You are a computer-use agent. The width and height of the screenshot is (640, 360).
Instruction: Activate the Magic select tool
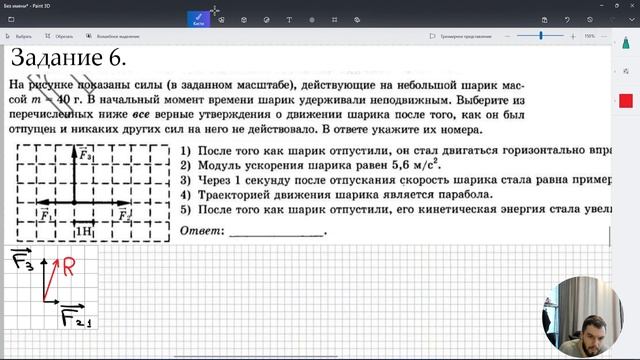tap(113, 36)
